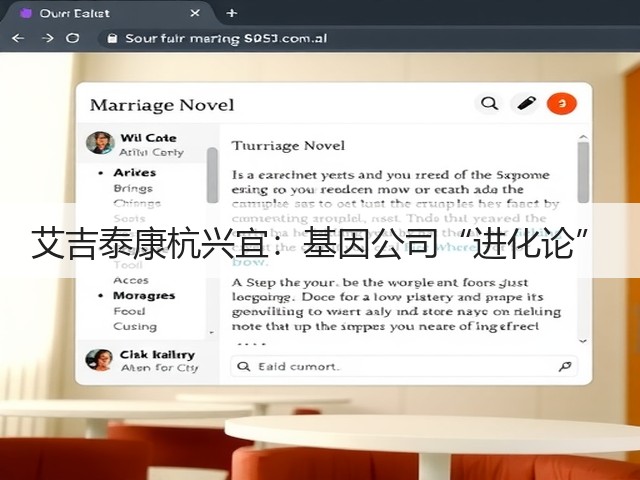
Task: Open Cisk Kailiry avatar thumbnail
Action: [x=99, y=360]
